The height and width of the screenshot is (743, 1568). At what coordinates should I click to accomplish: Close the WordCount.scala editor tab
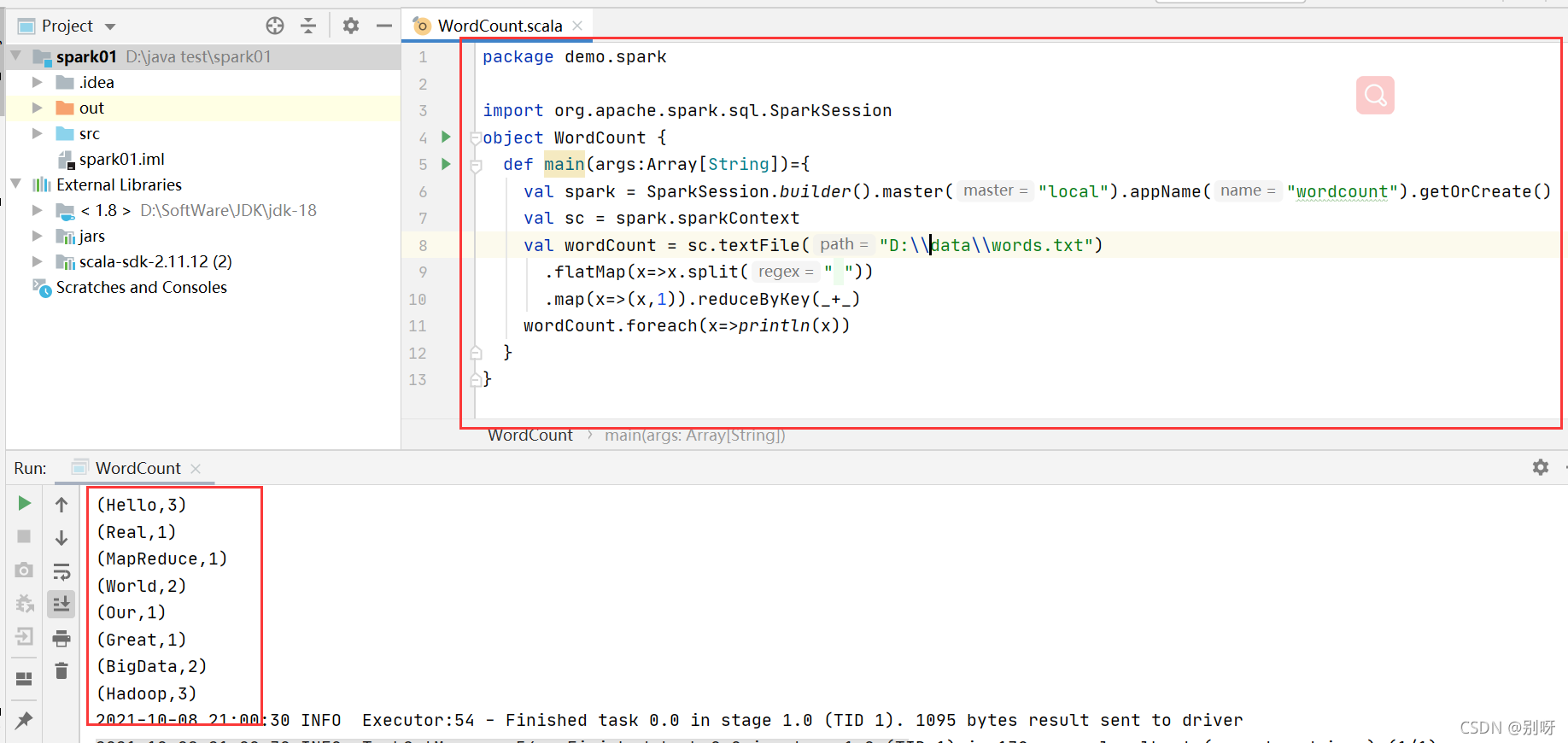[577, 26]
